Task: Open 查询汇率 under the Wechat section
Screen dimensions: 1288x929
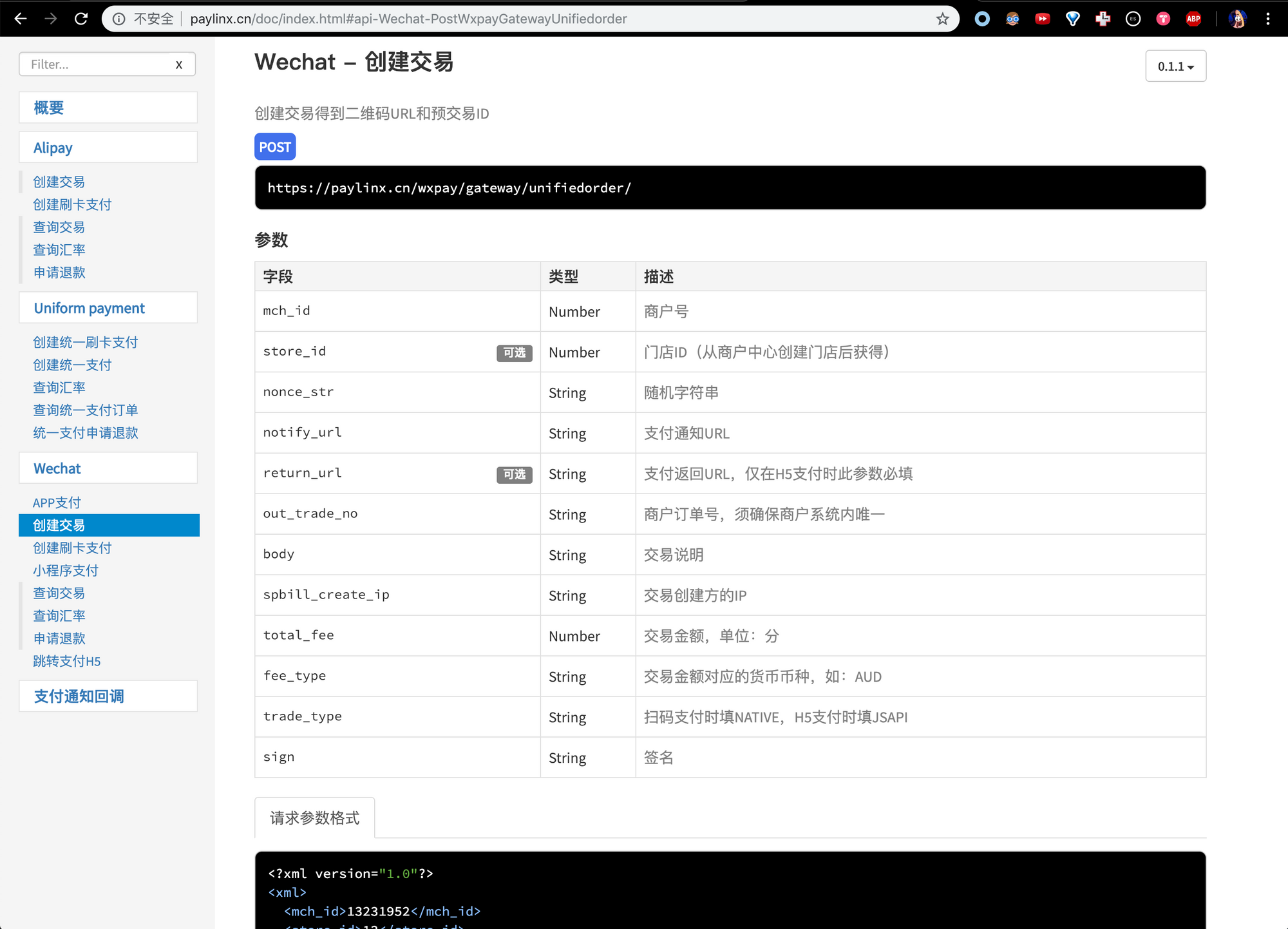Action: pos(59,615)
